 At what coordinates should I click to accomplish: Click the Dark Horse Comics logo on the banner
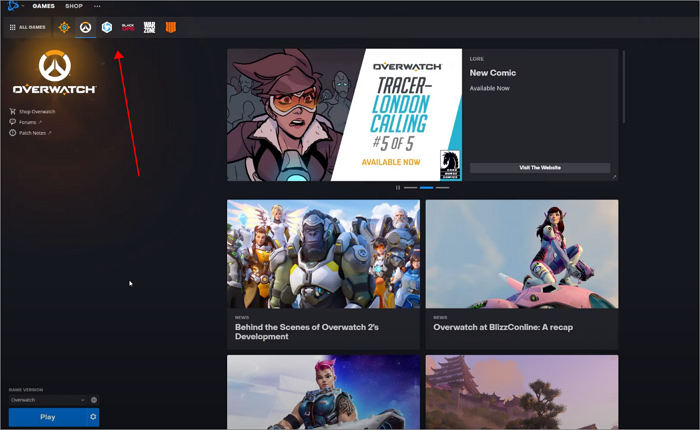450,165
